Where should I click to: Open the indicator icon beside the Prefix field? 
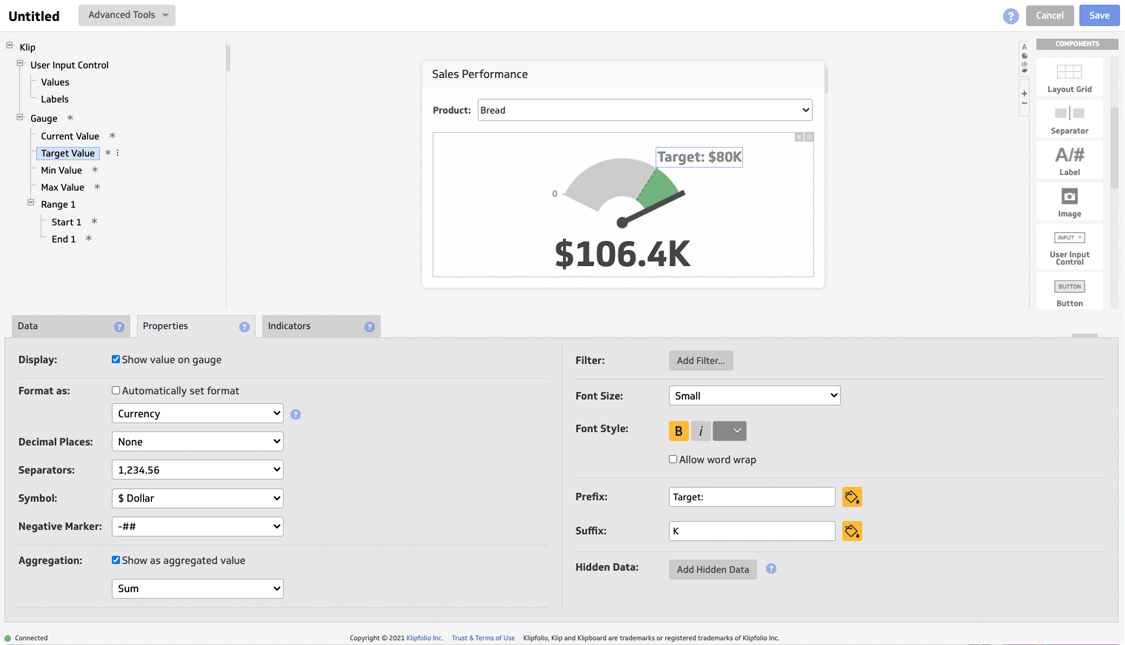coord(852,496)
